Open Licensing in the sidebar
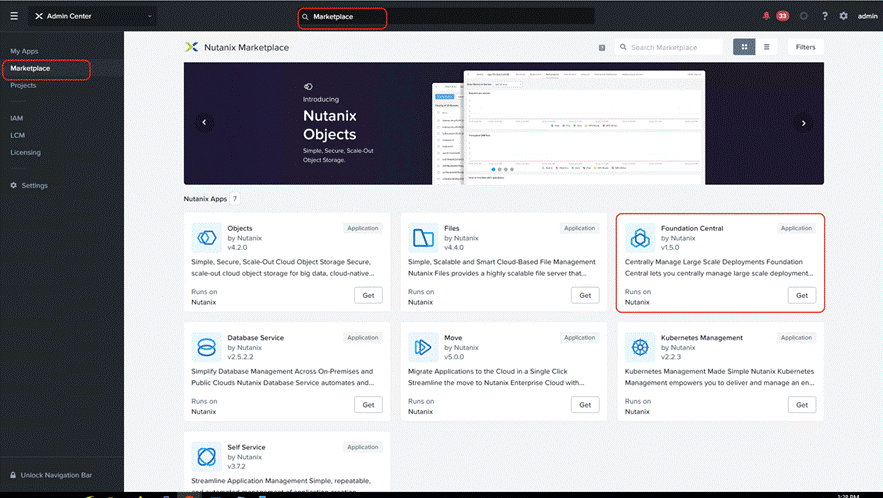The width and height of the screenshot is (883, 498). point(25,152)
